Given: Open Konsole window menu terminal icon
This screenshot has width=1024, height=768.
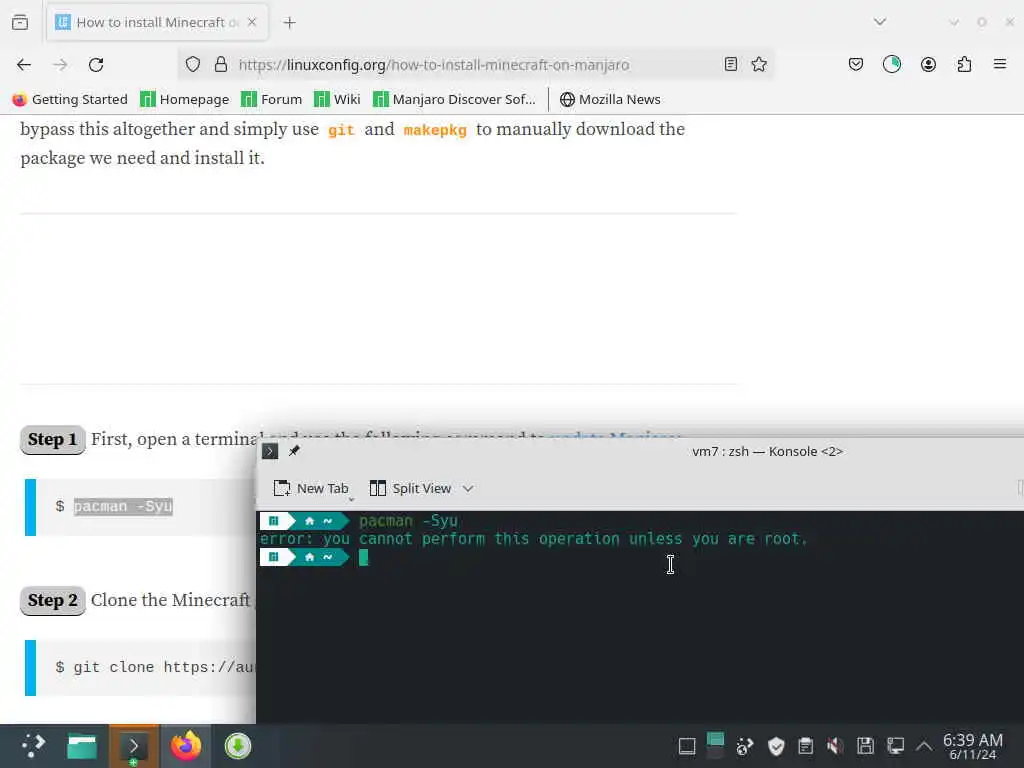Looking at the screenshot, I should (270, 451).
